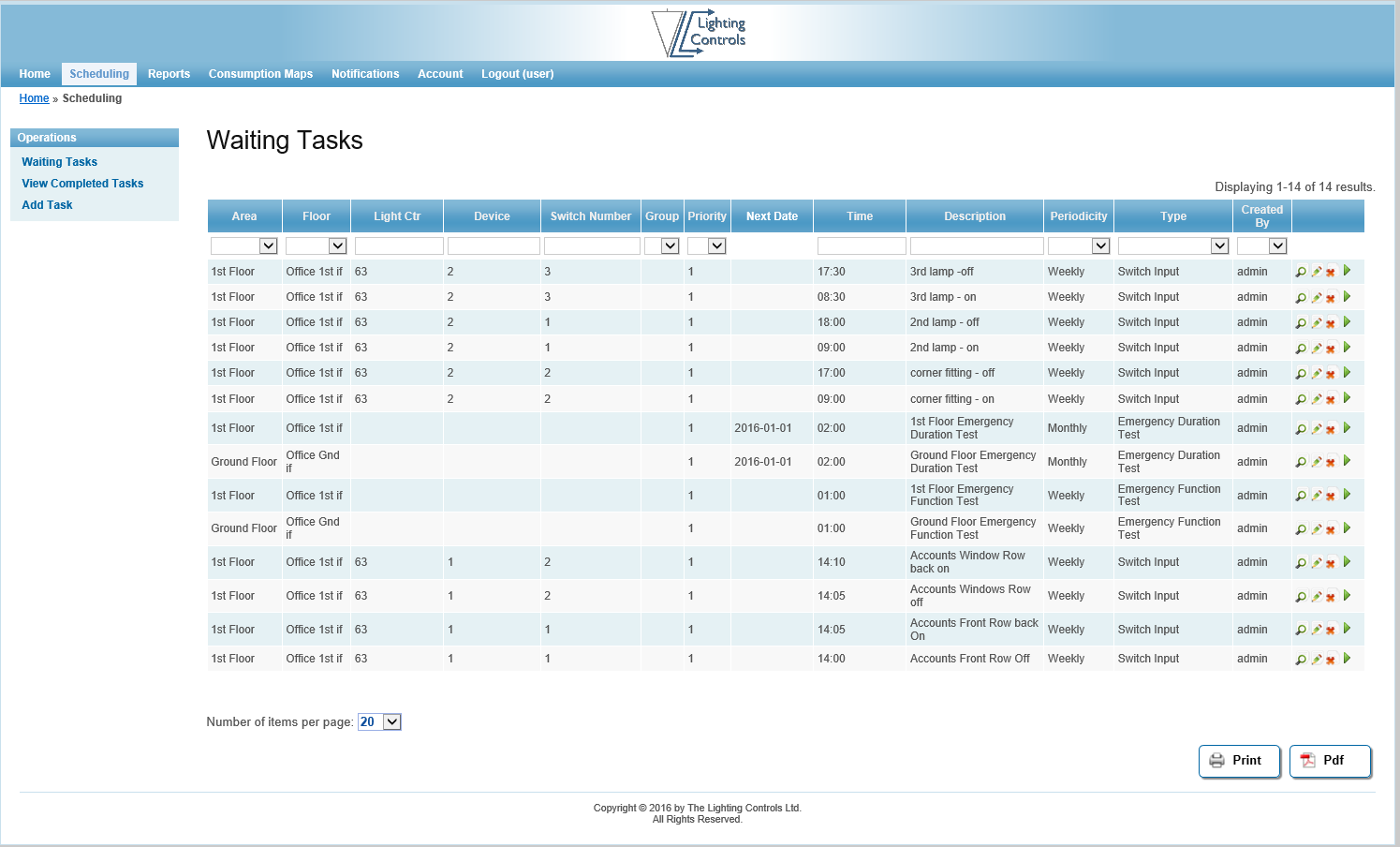Edit the 3rd lamp -off task
This screenshot has width=1400, height=847.
point(1316,272)
